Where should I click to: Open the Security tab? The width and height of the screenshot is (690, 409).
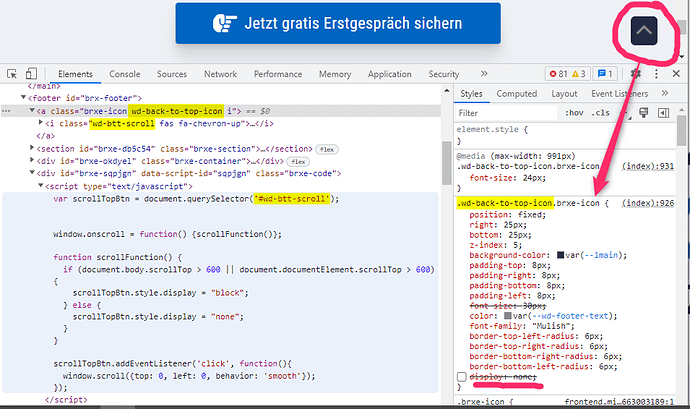click(x=444, y=74)
